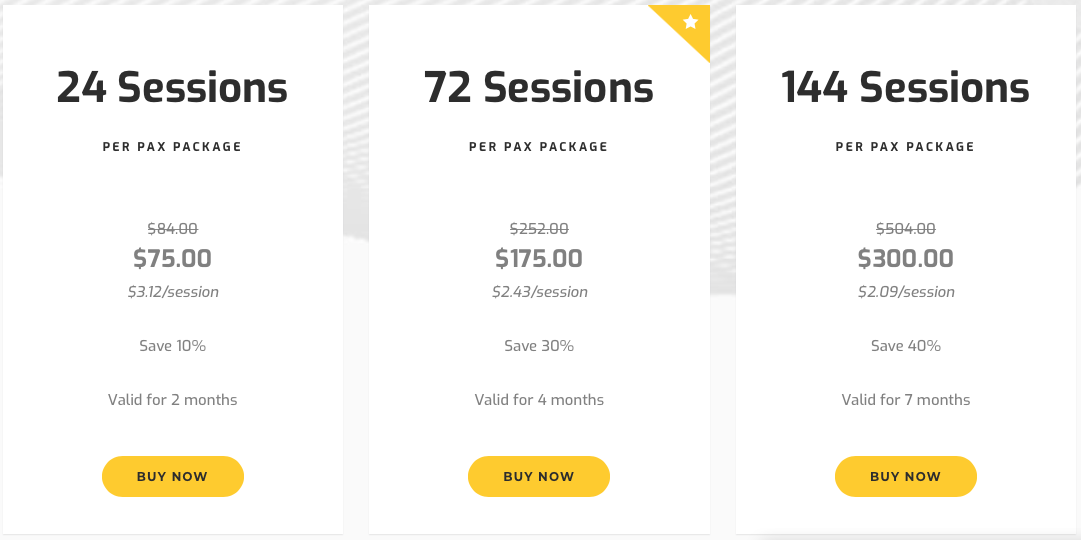Click the crossed-out $252.00 original price
Viewport: 1081px width, 540px height.
539,228
